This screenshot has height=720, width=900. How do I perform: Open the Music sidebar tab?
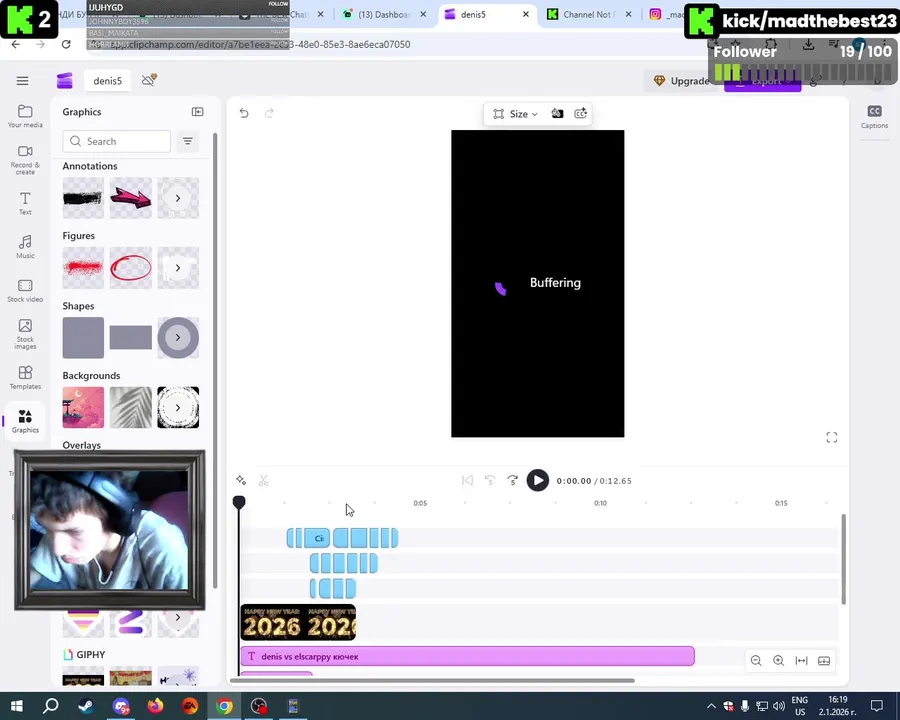pos(25,247)
